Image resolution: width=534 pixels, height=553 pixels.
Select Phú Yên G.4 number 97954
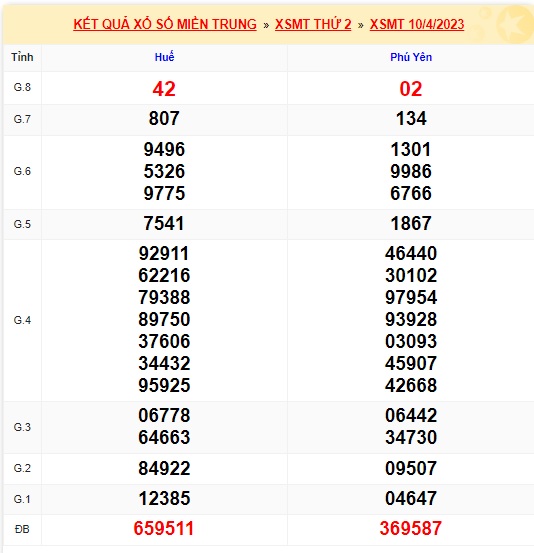pos(411,297)
